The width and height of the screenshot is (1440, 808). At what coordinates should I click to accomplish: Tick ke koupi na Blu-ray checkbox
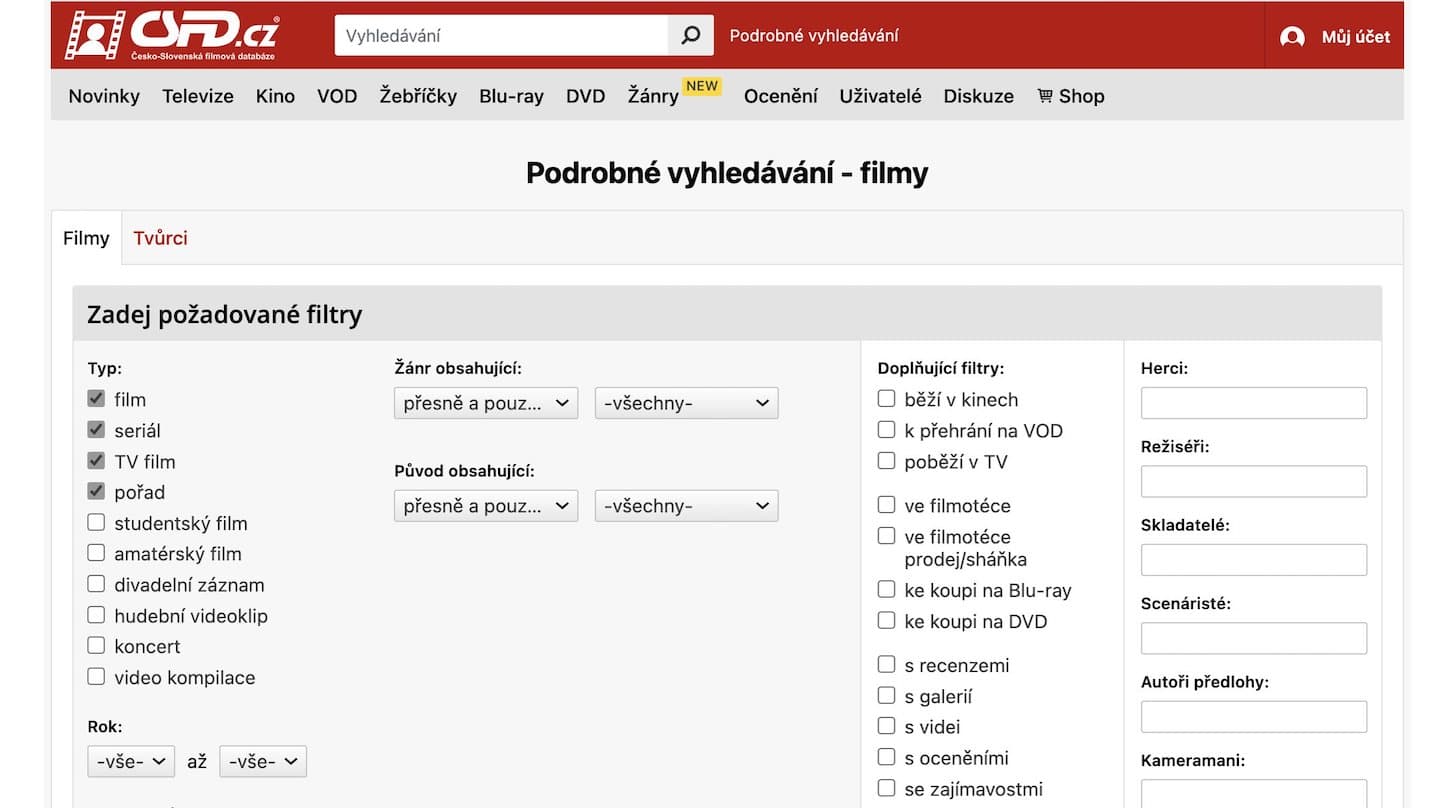886,590
